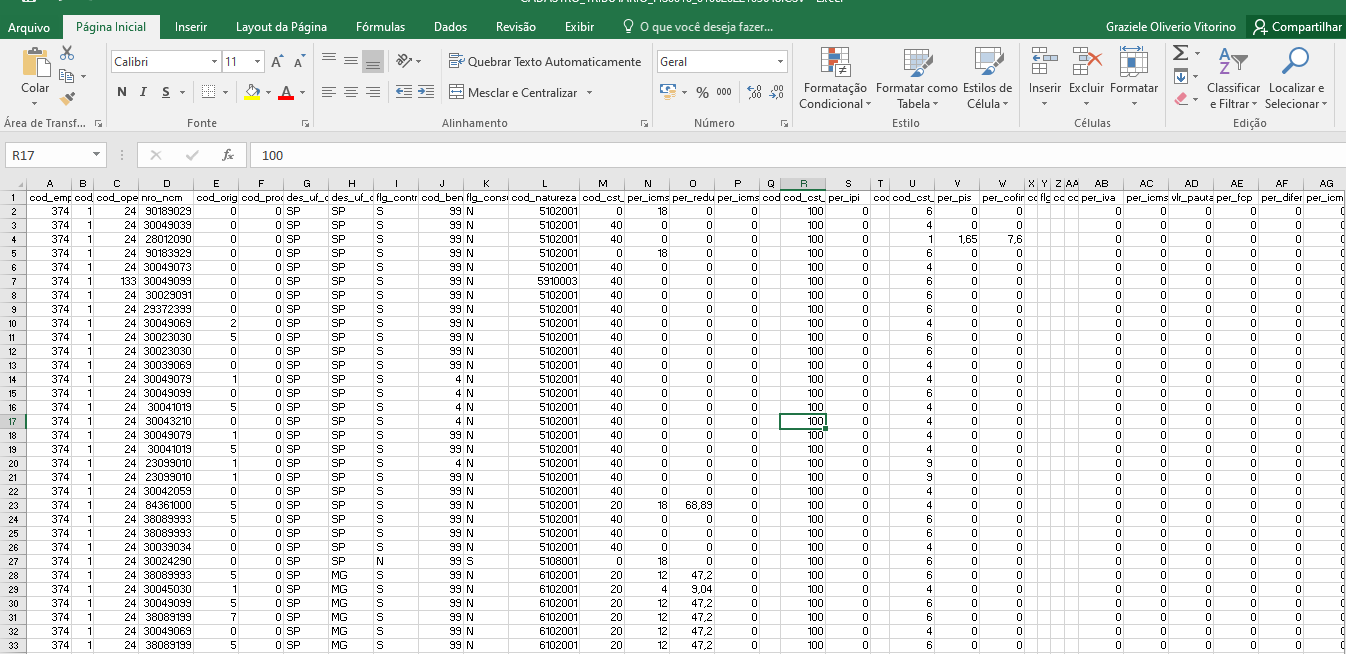
Task: Click the 'O que você deseja fazer' box
Action: click(x=697, y=27)
